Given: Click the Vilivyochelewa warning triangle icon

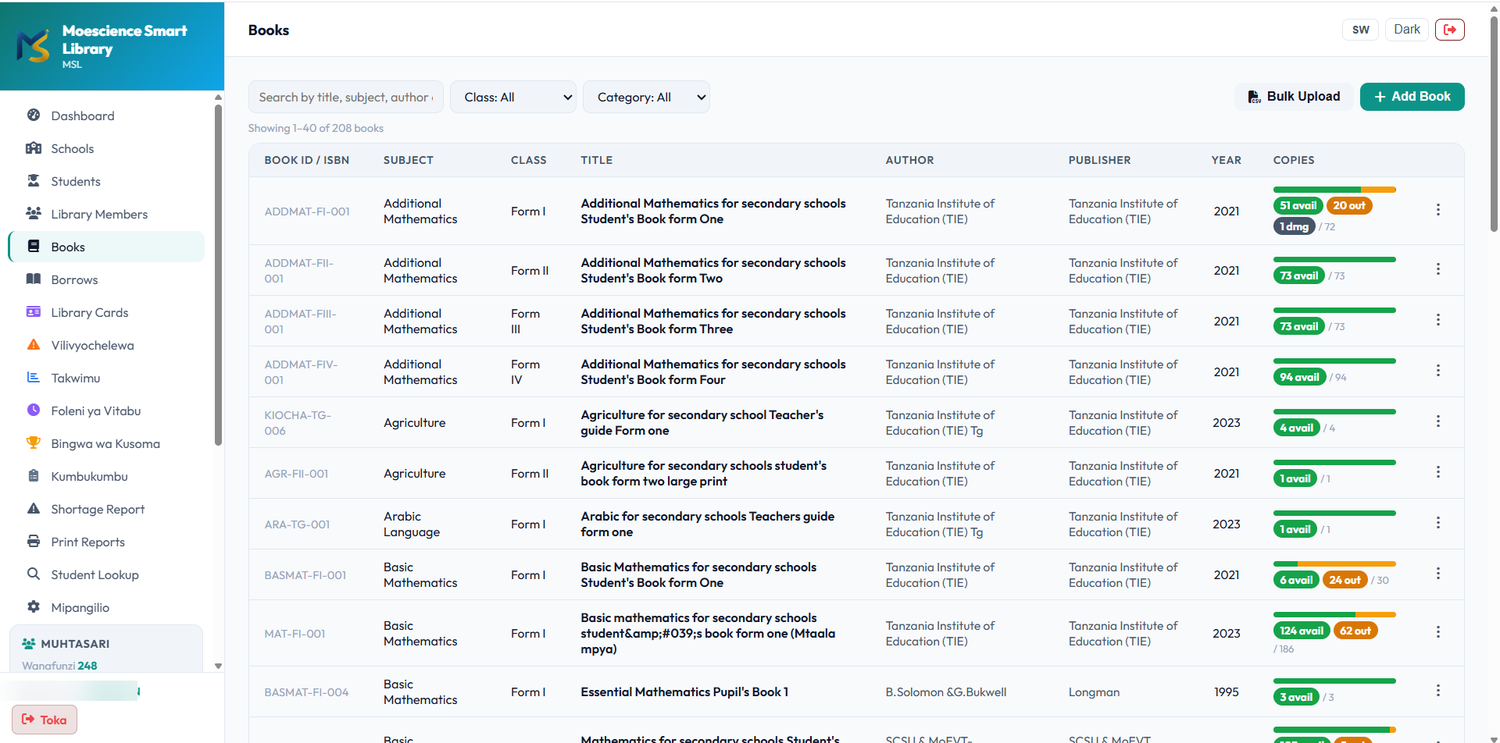Looking at the screenshot, I should (x=34, y=345).
